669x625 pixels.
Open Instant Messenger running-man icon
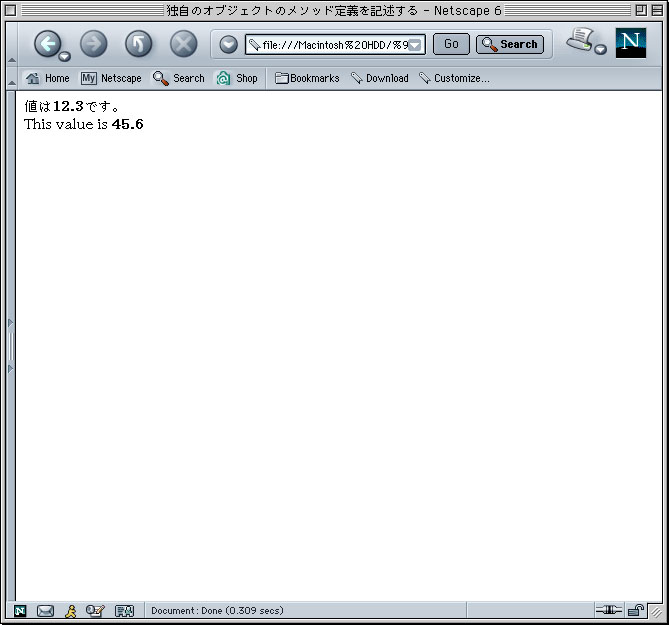[x=71, y=611]
